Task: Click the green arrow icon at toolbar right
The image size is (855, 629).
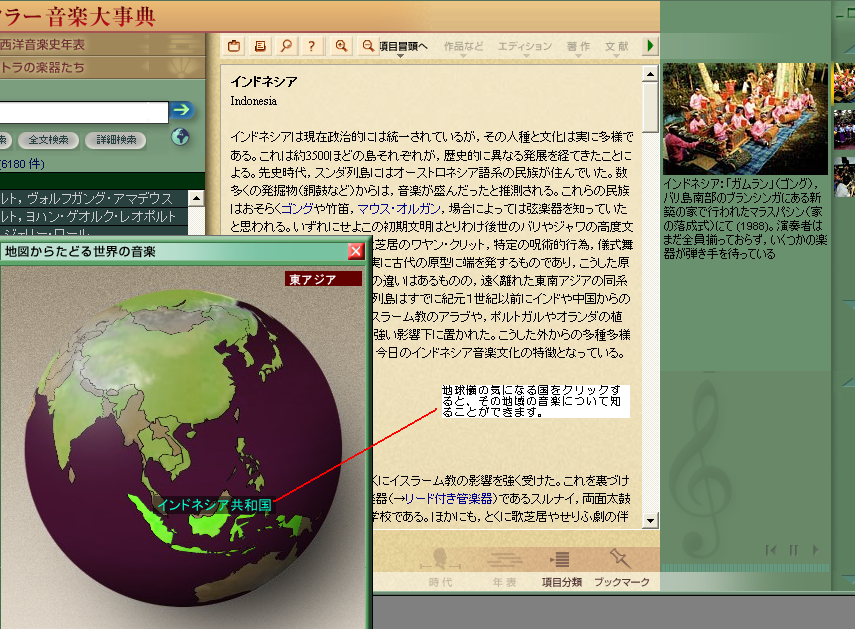Action: click(650, 45)
